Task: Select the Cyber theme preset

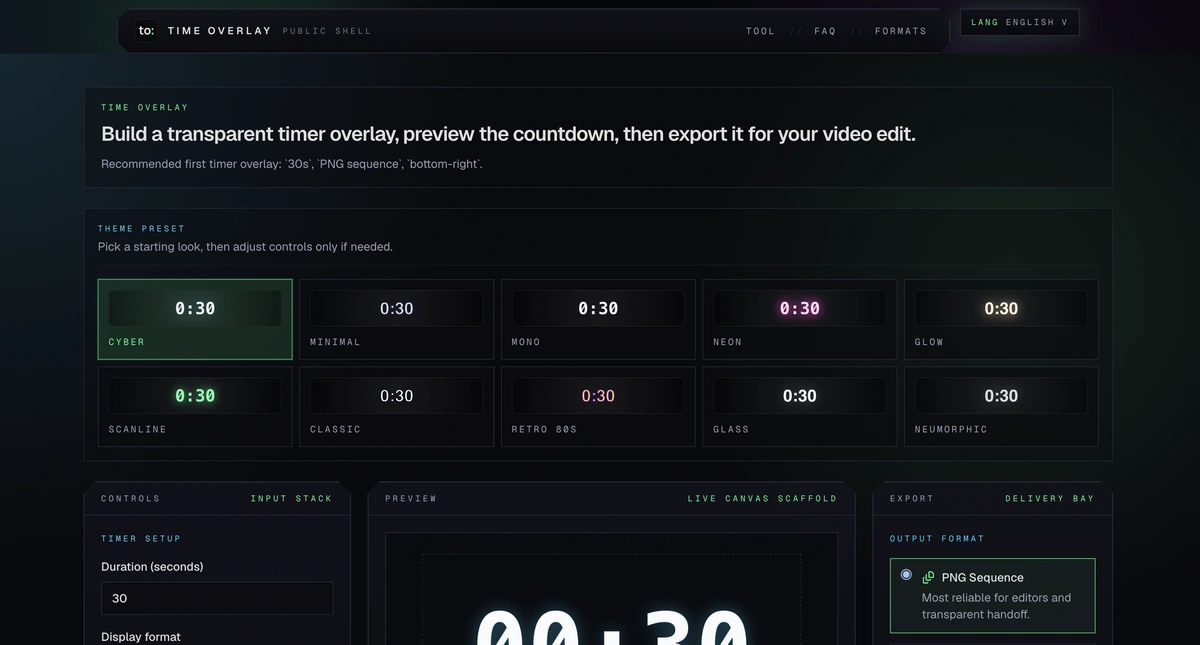Action: pos(195,319)
